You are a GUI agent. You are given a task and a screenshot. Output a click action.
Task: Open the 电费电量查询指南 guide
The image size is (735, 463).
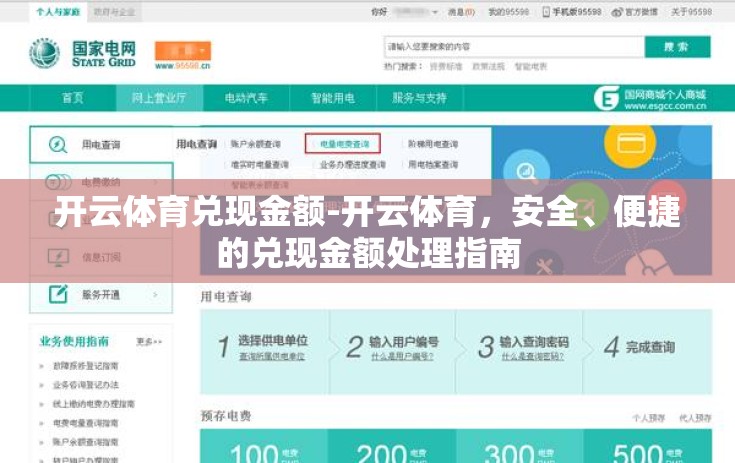(85, 423)
